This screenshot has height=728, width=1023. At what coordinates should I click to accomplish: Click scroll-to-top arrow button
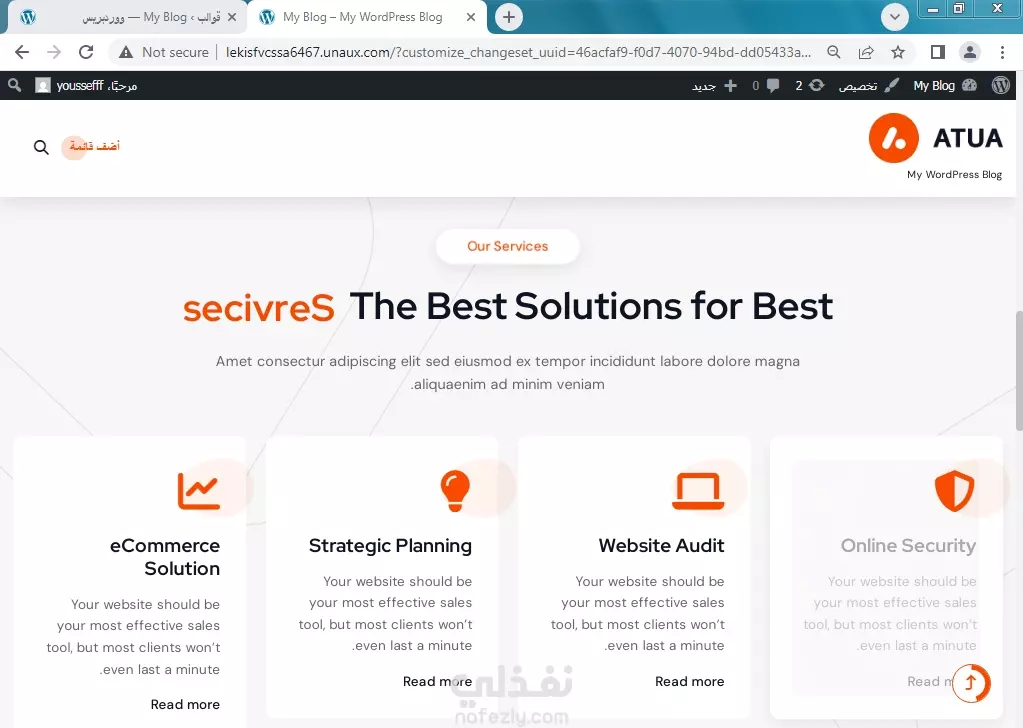click(971, 683)
